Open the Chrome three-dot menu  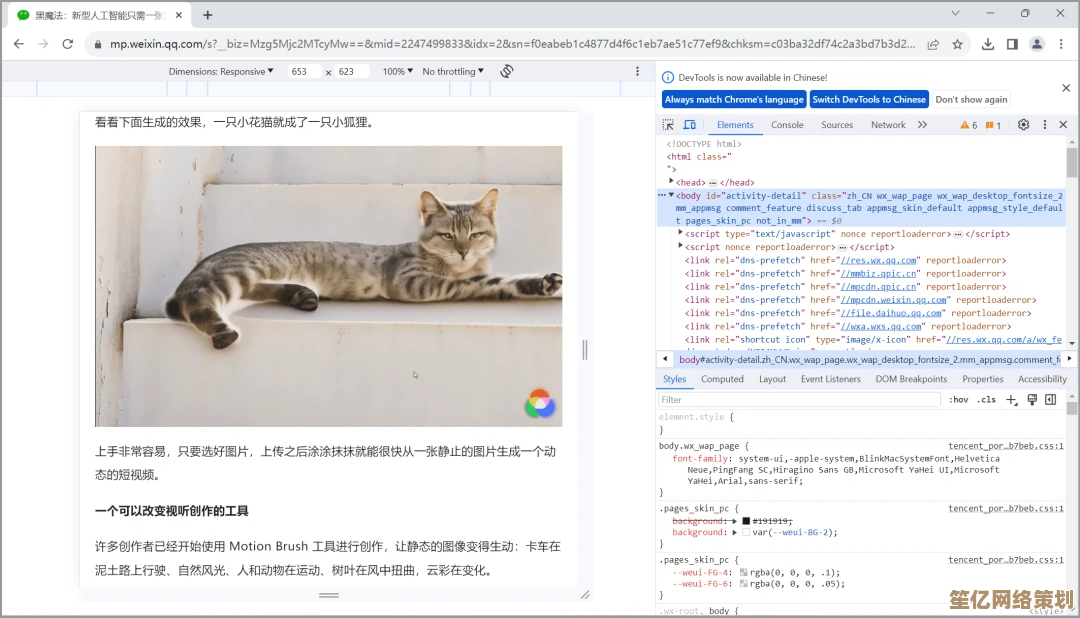coord(1061,44)
